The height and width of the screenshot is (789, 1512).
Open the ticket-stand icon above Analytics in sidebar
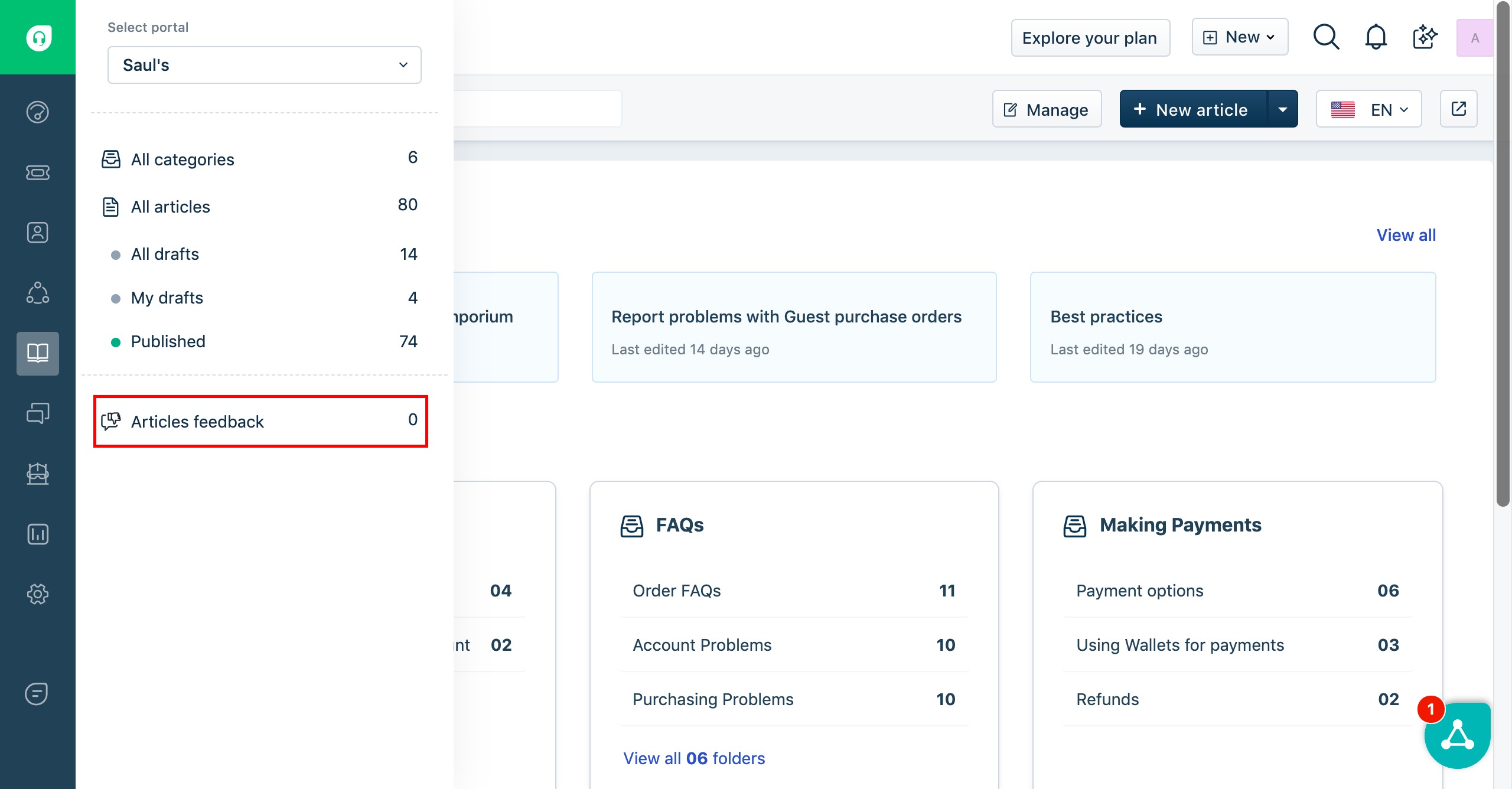click(x=38, y=474)
